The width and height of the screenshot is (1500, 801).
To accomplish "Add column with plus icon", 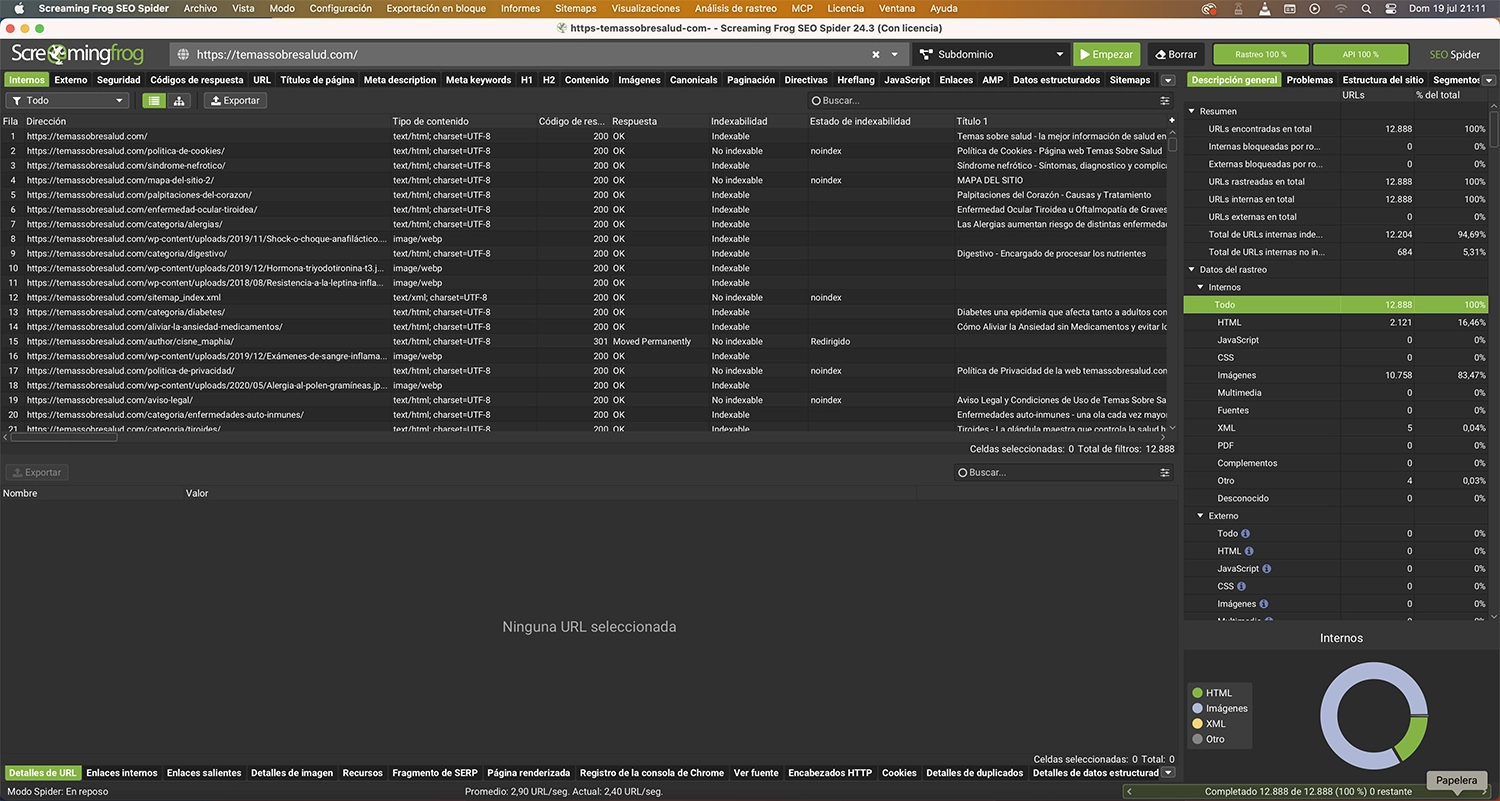I will click(x=1172, y=121).
